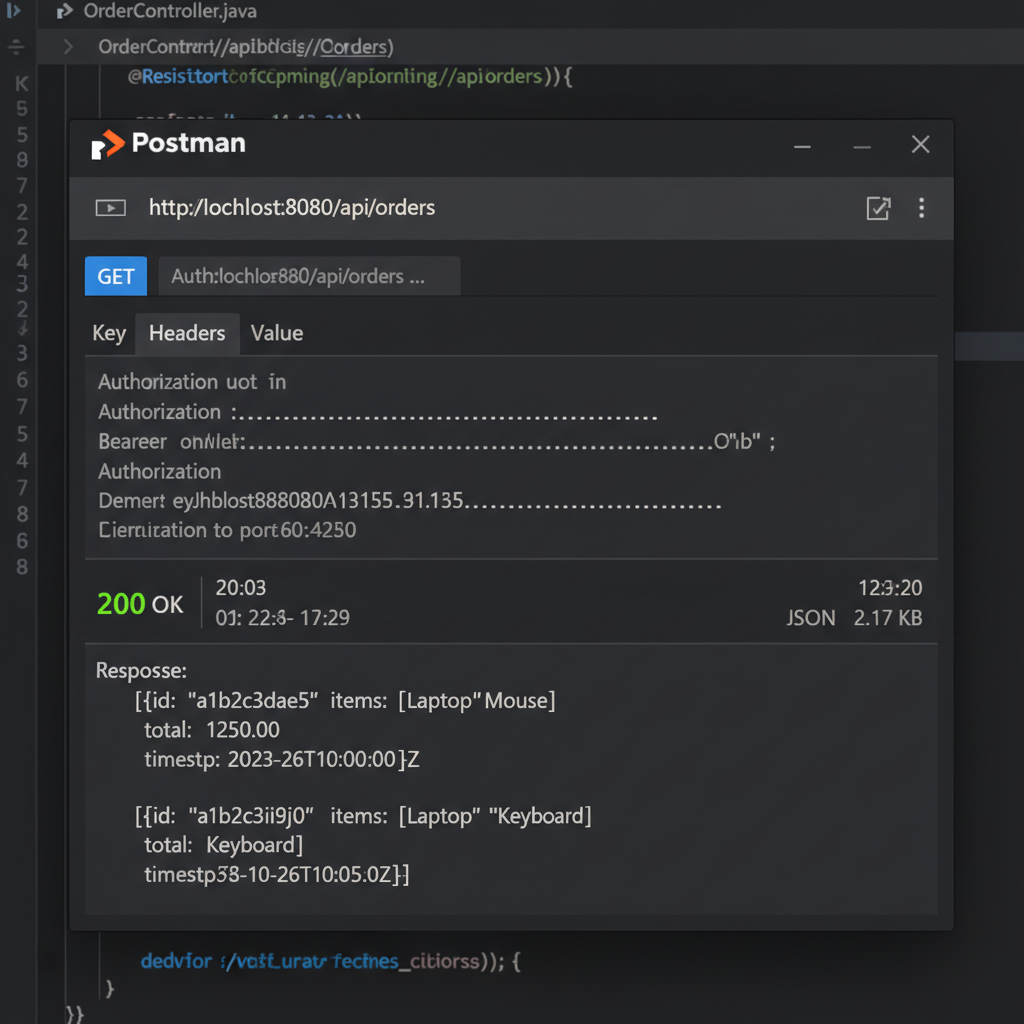Minimize the Postman window with the first dash
This screenshot has height=1024, width=1024.
tap(802, 147)
